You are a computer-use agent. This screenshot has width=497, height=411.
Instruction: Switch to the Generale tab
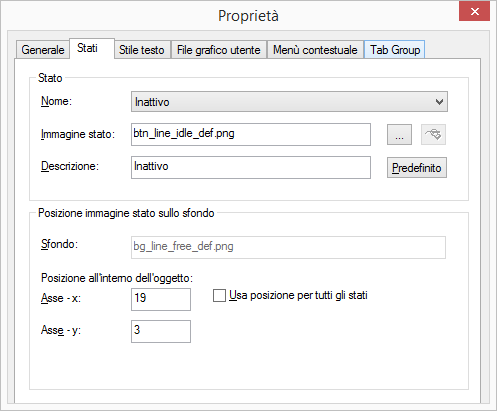pyautogui.click(x=42, y=50)
